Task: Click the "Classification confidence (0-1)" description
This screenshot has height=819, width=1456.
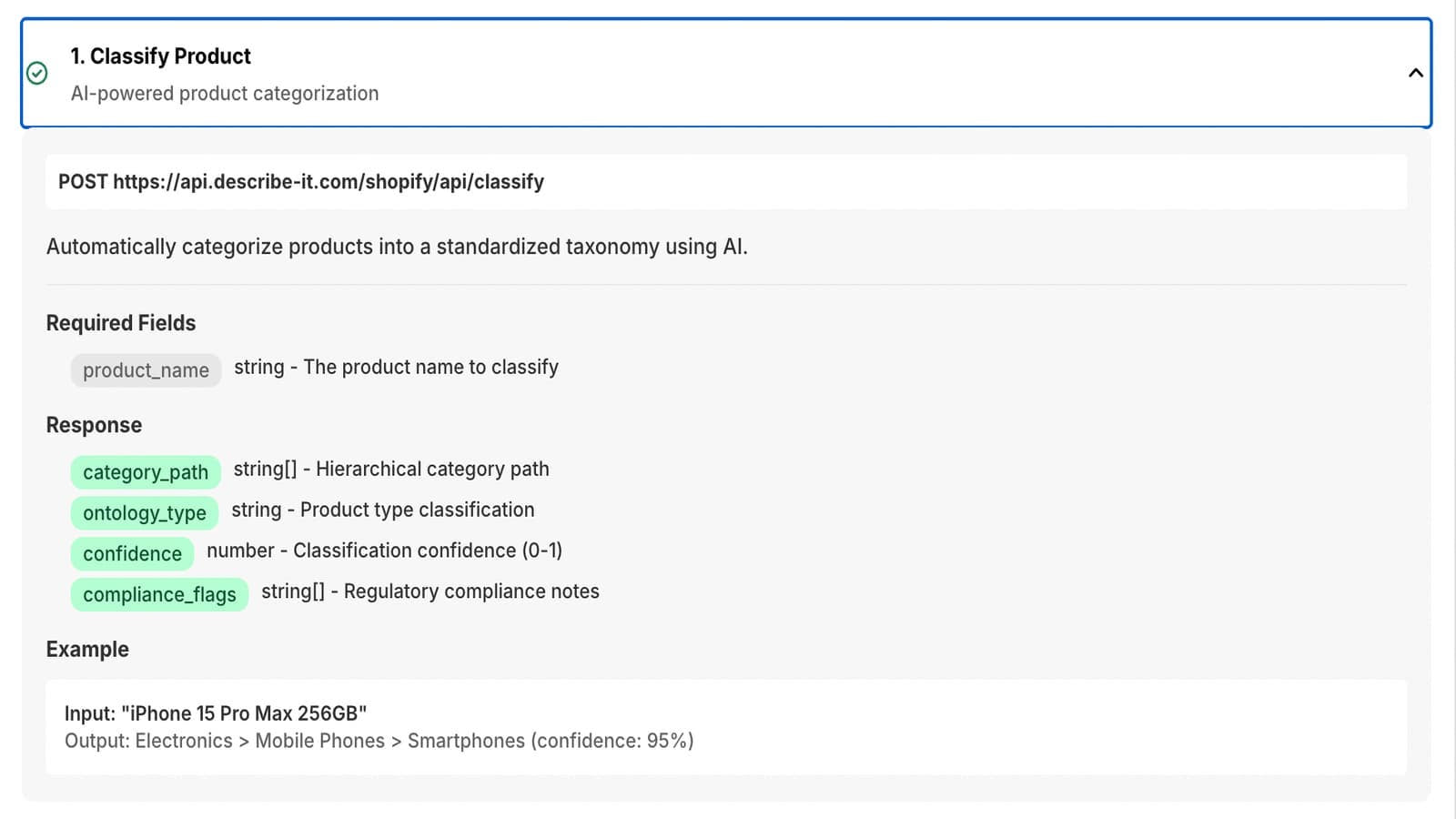Action: (x=428, y=551)
